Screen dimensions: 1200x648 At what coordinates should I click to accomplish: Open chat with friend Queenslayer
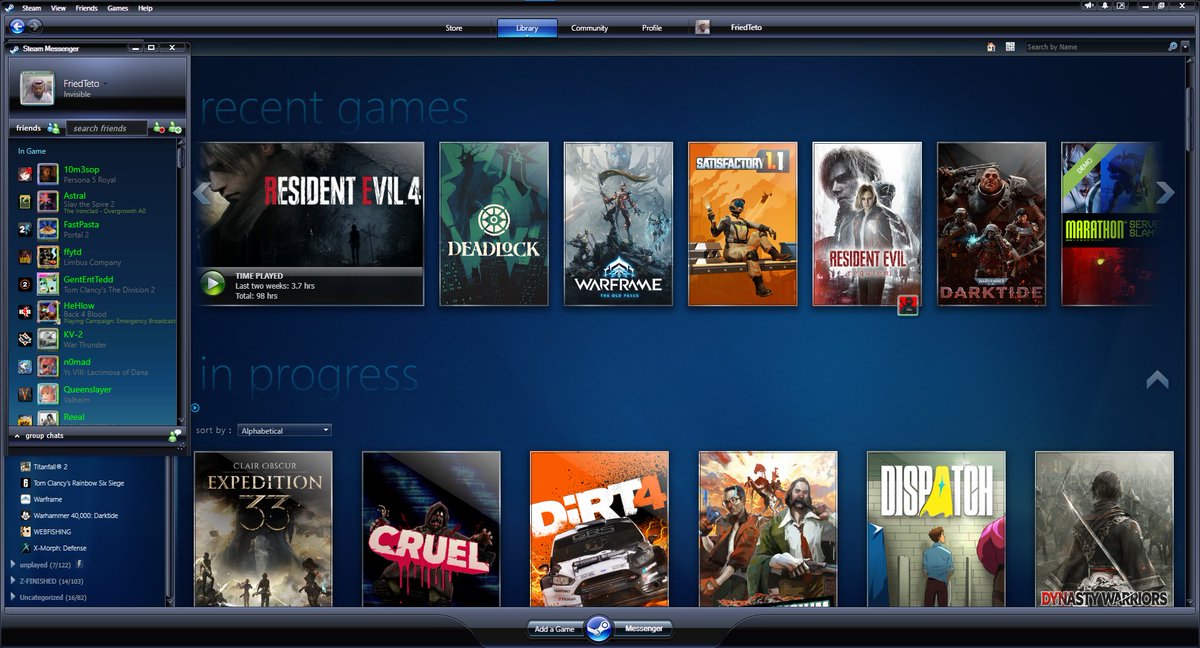tap(97, 394)
